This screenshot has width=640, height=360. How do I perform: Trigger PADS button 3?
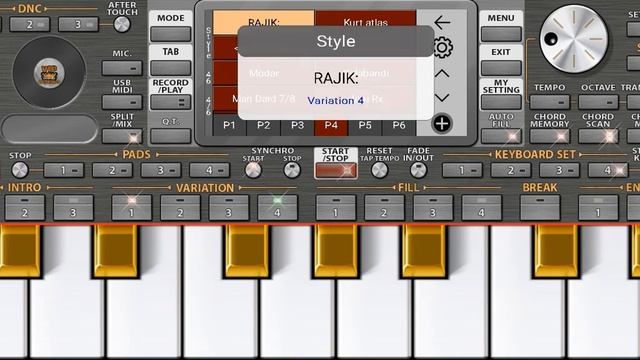[161, 170]
